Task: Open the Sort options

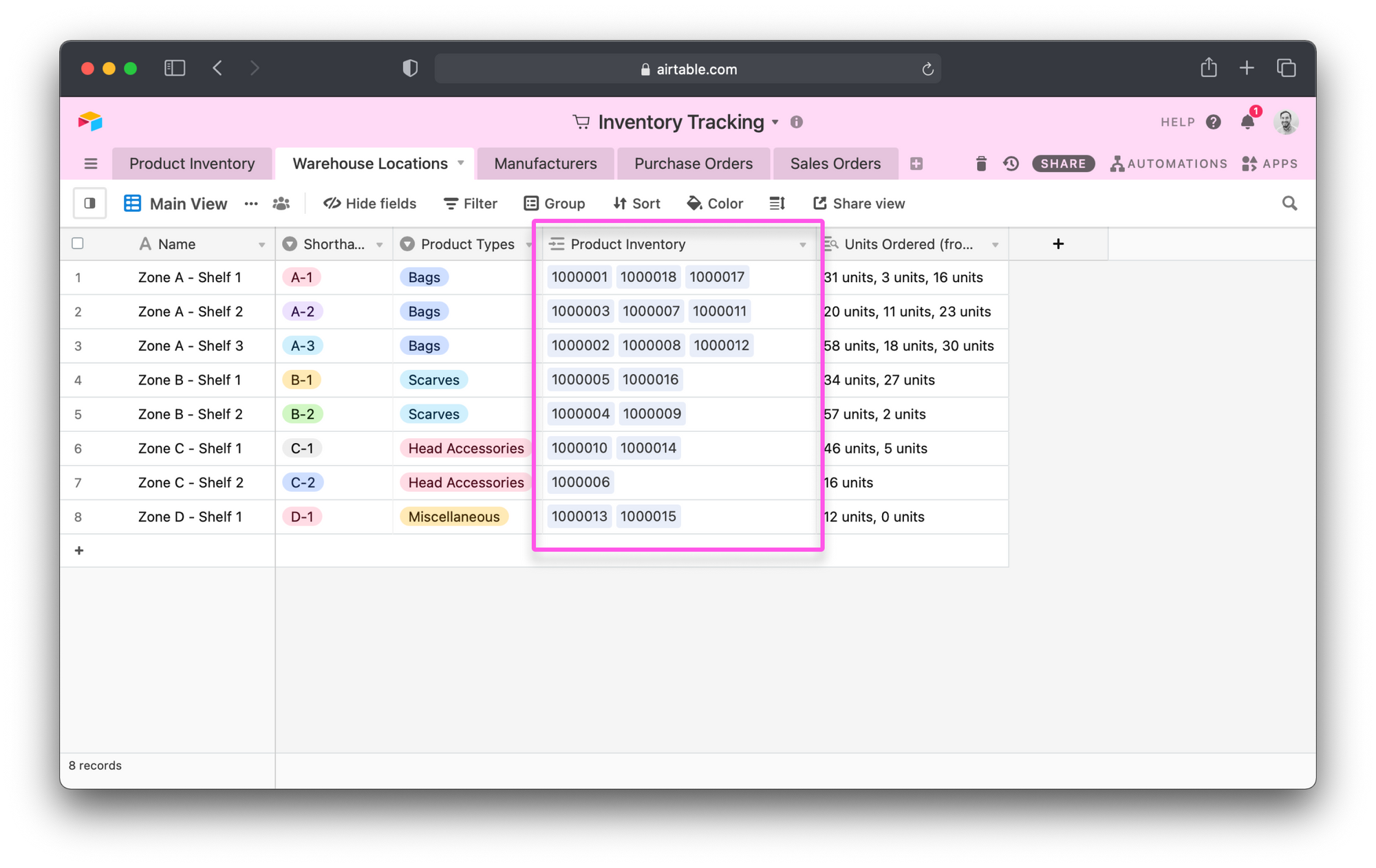Action: point(636,203)
